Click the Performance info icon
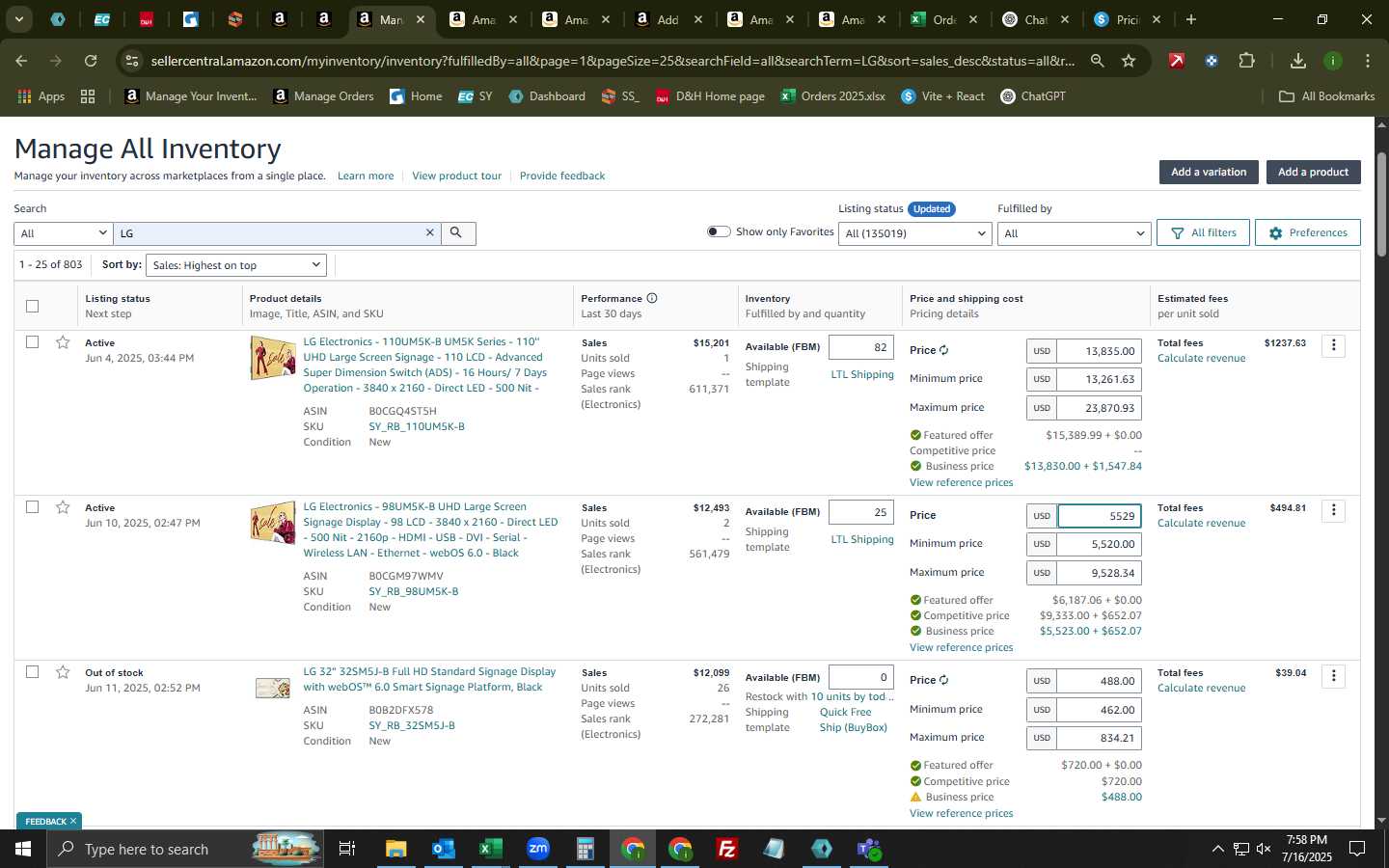This screenshot has width=1389, height=868. coord(652,298)
